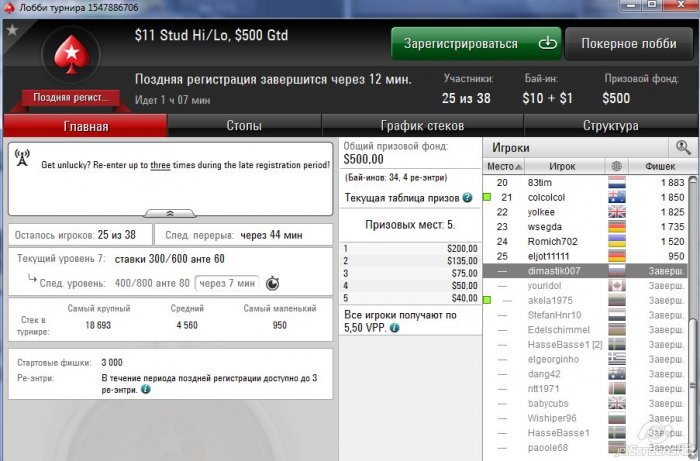This screenshot has height=461, width=700.
Task: Click third place prize $75,00 row
Action: [x=410, y=273]
